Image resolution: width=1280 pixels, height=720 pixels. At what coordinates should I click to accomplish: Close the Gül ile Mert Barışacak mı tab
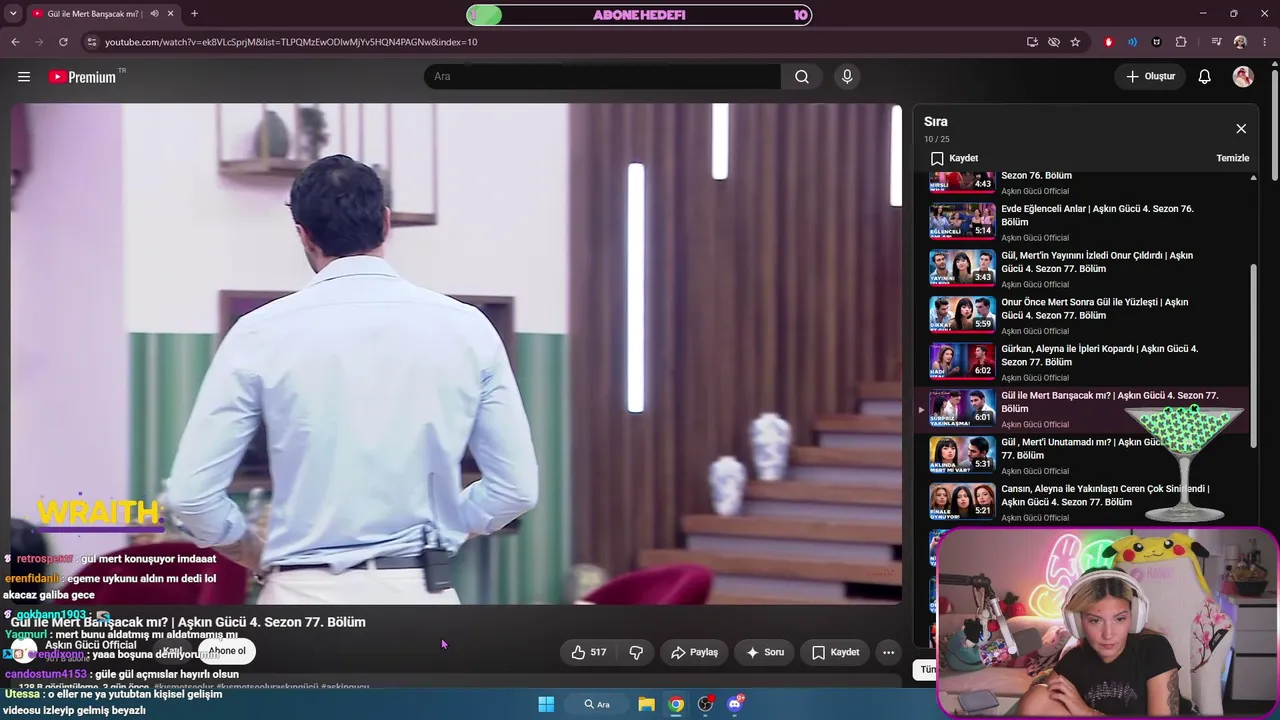(x=171, y=14)
